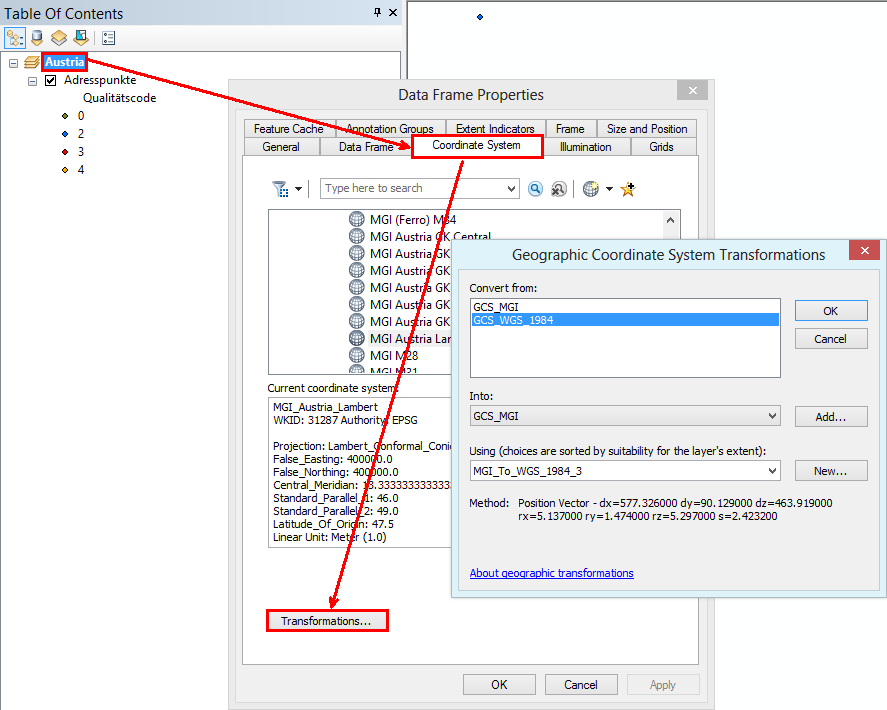
Task: Activate List By Selection view
Action: click(80, 37)
